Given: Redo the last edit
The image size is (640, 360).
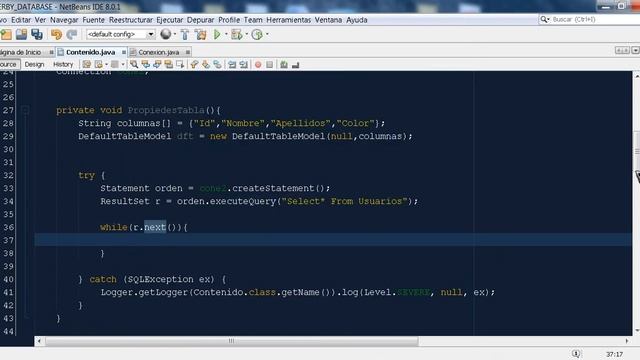Looking at the screenshot, I should 72,35.
